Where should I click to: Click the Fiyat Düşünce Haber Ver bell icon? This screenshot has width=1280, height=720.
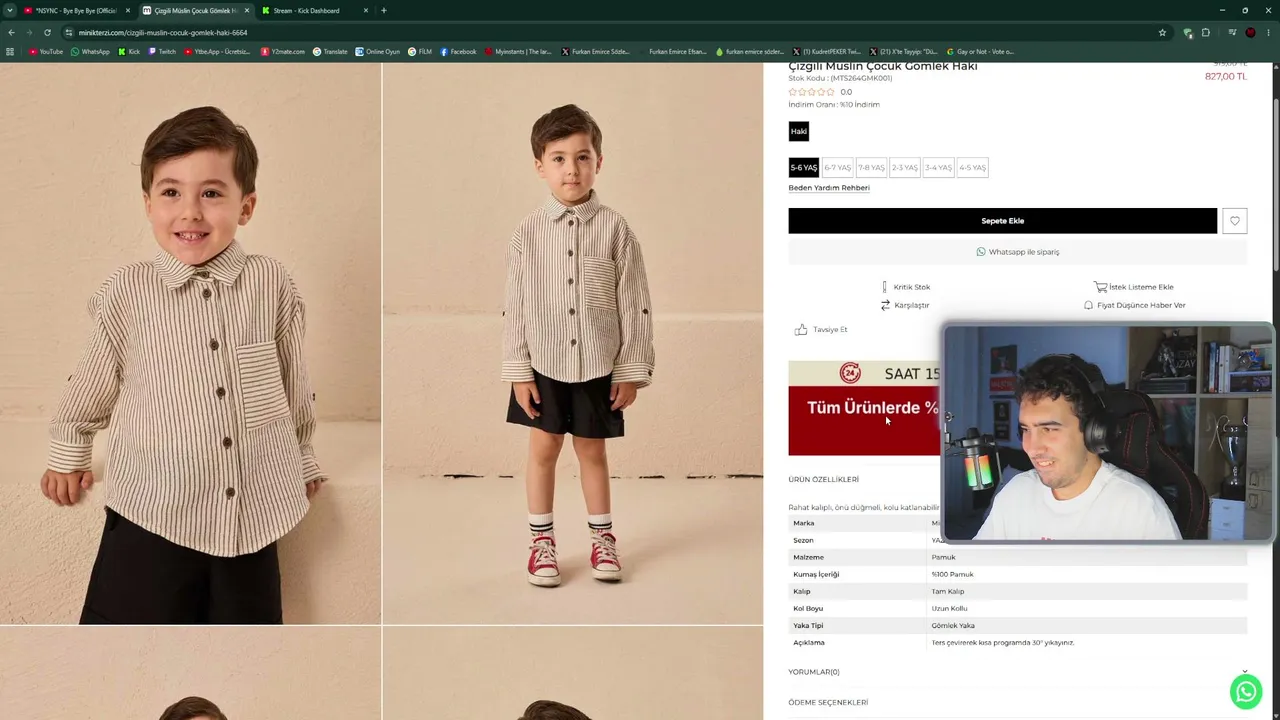coord(1088,305)
